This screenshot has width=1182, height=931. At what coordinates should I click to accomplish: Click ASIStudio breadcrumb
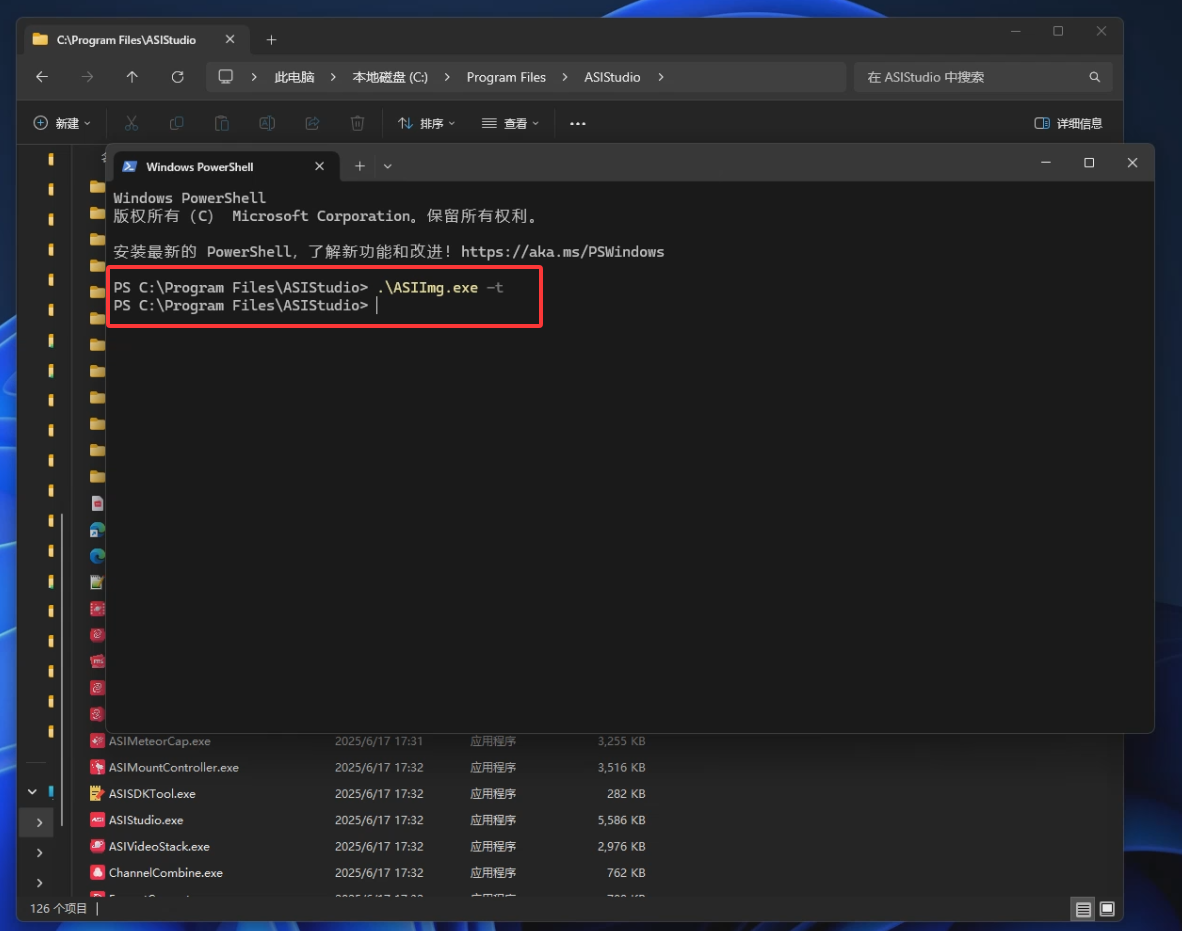(x=612, y=77)
